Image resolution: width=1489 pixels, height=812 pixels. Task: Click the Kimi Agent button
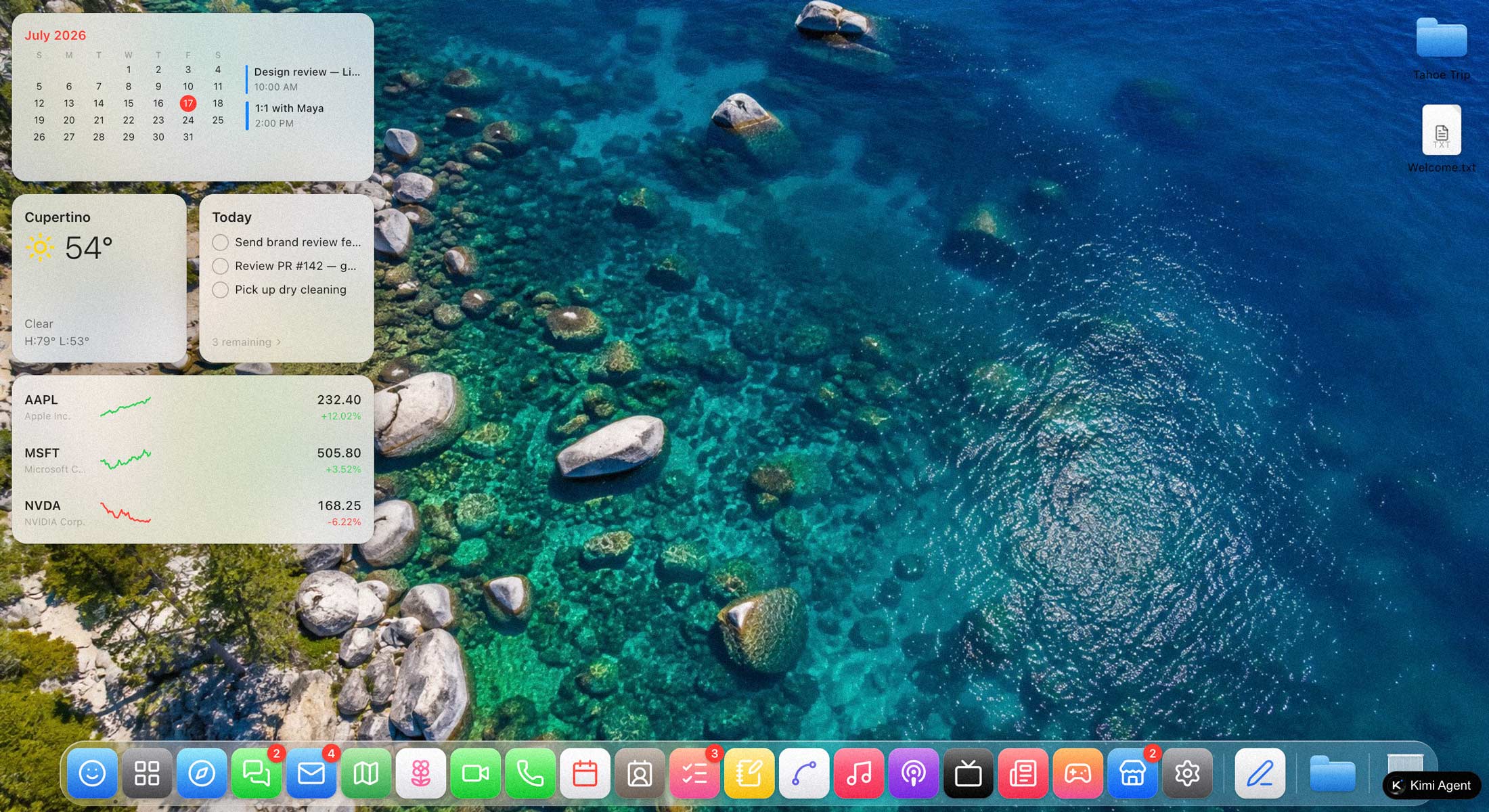coord(1431,786)
